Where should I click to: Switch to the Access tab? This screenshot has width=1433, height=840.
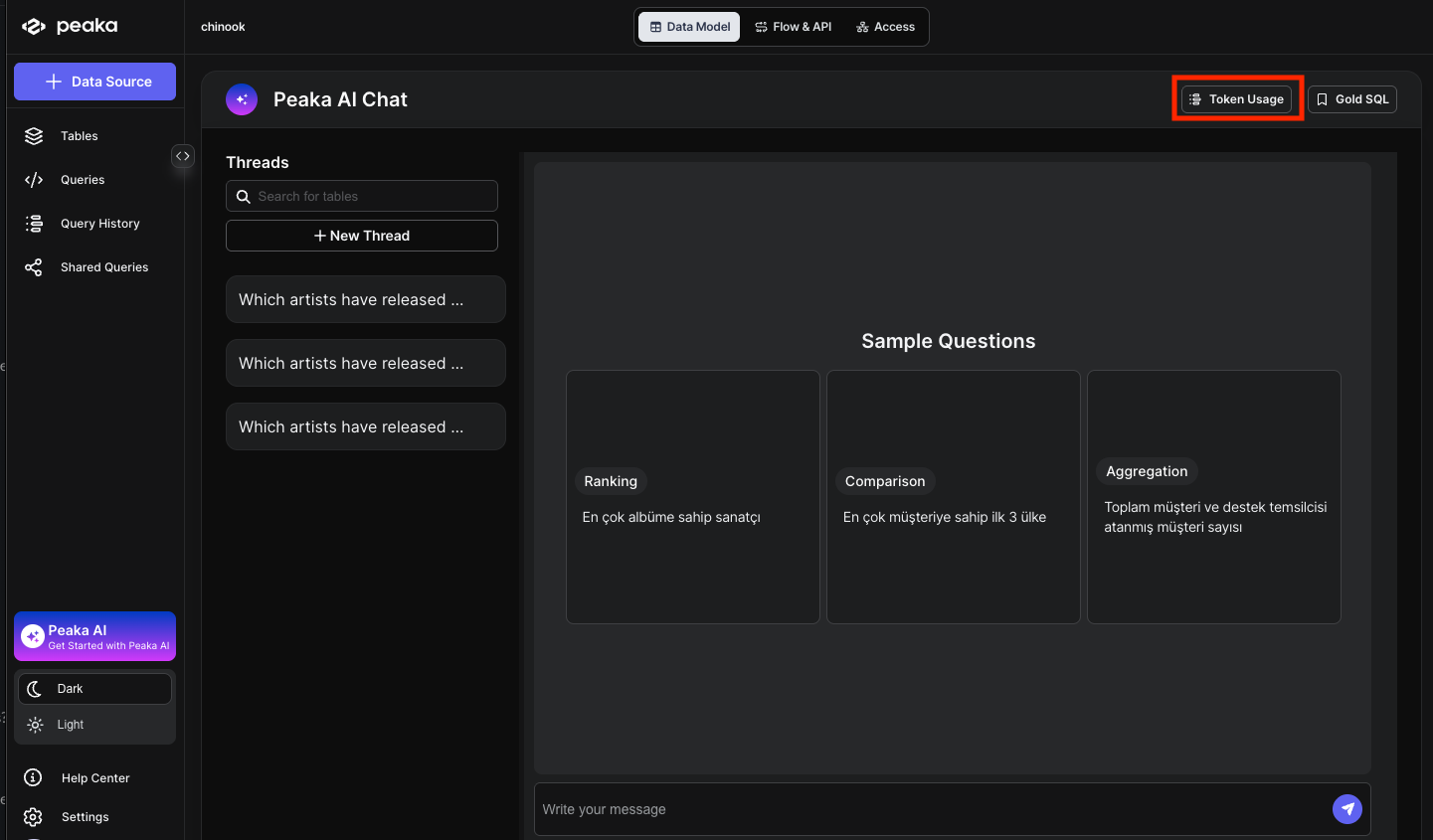(x=885, y=27)
